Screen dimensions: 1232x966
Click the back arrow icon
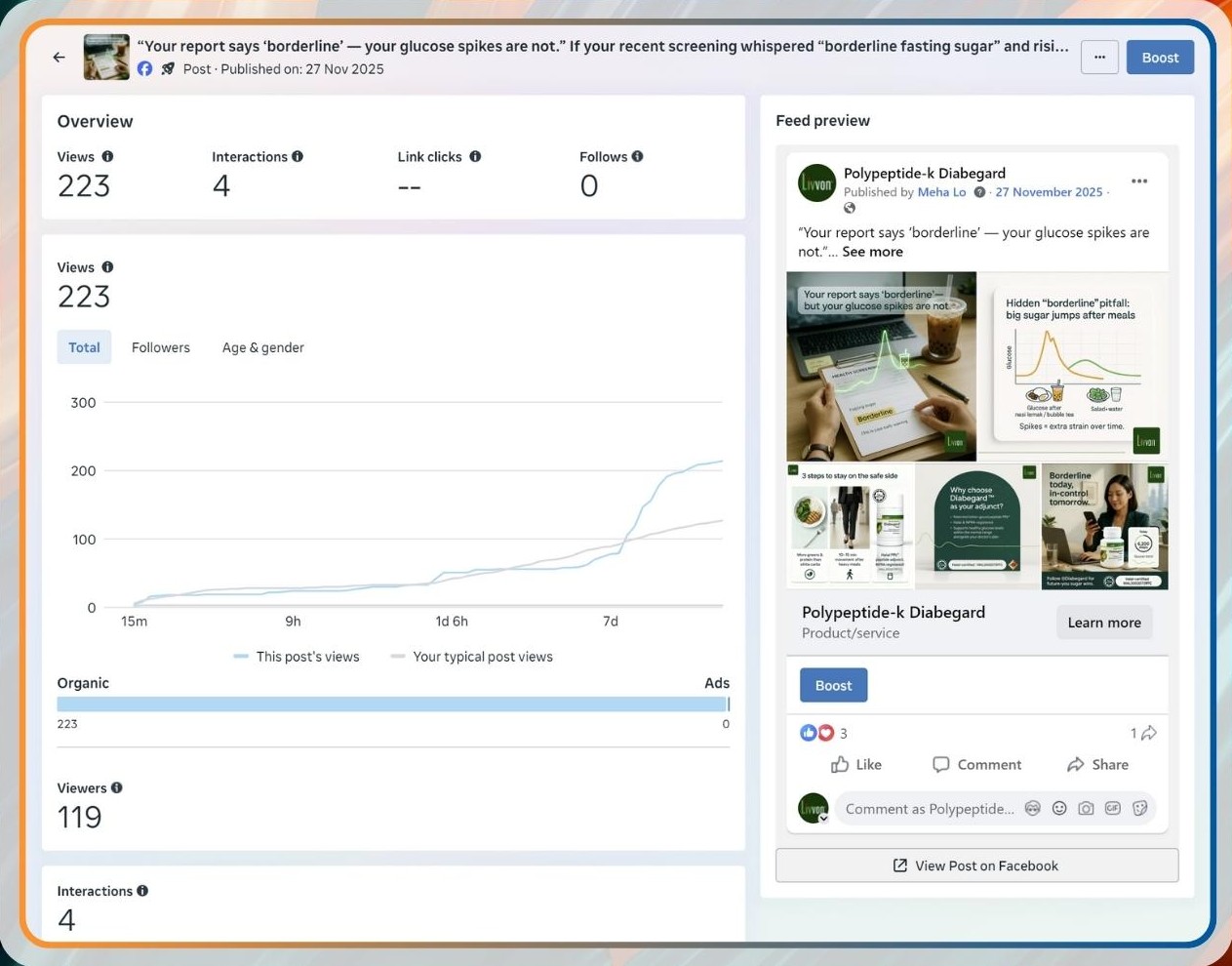(60, 58)
